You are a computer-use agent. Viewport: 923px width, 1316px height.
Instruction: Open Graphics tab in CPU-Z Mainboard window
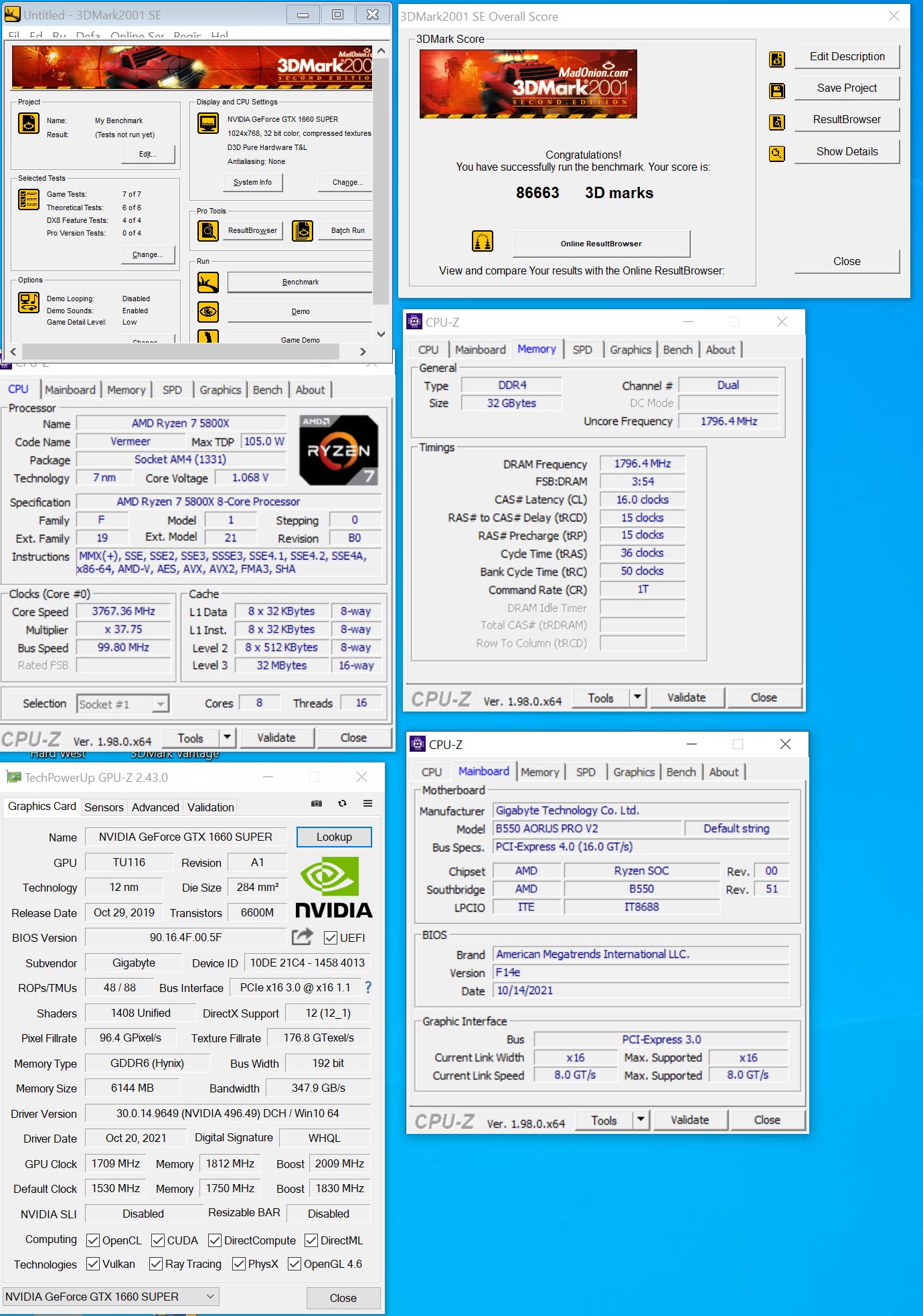point(634,772)
